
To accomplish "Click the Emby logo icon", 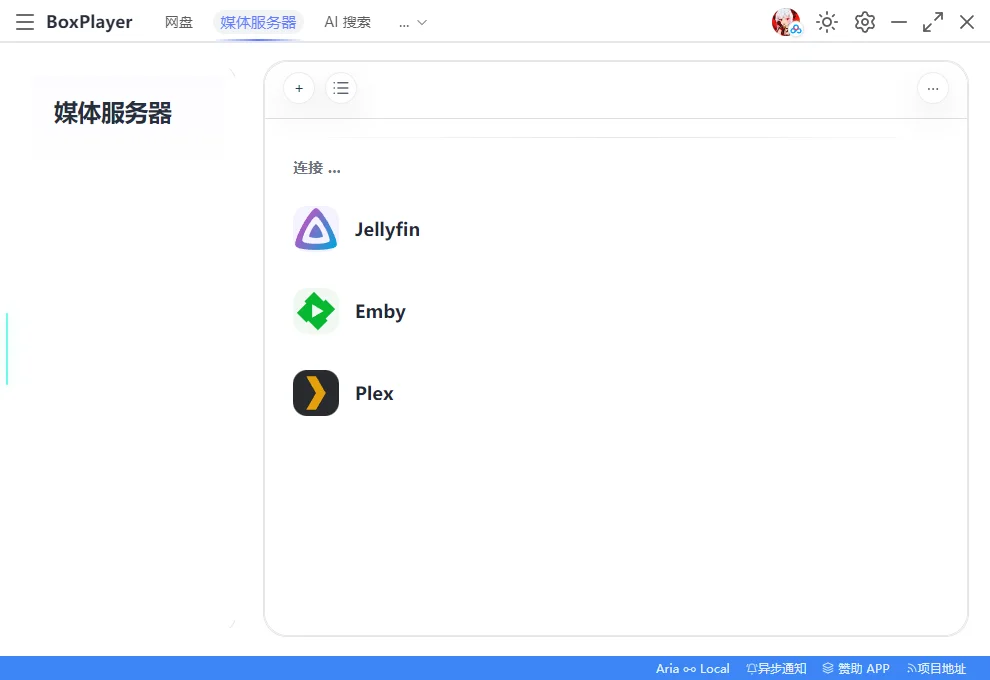I will point(316,311).
